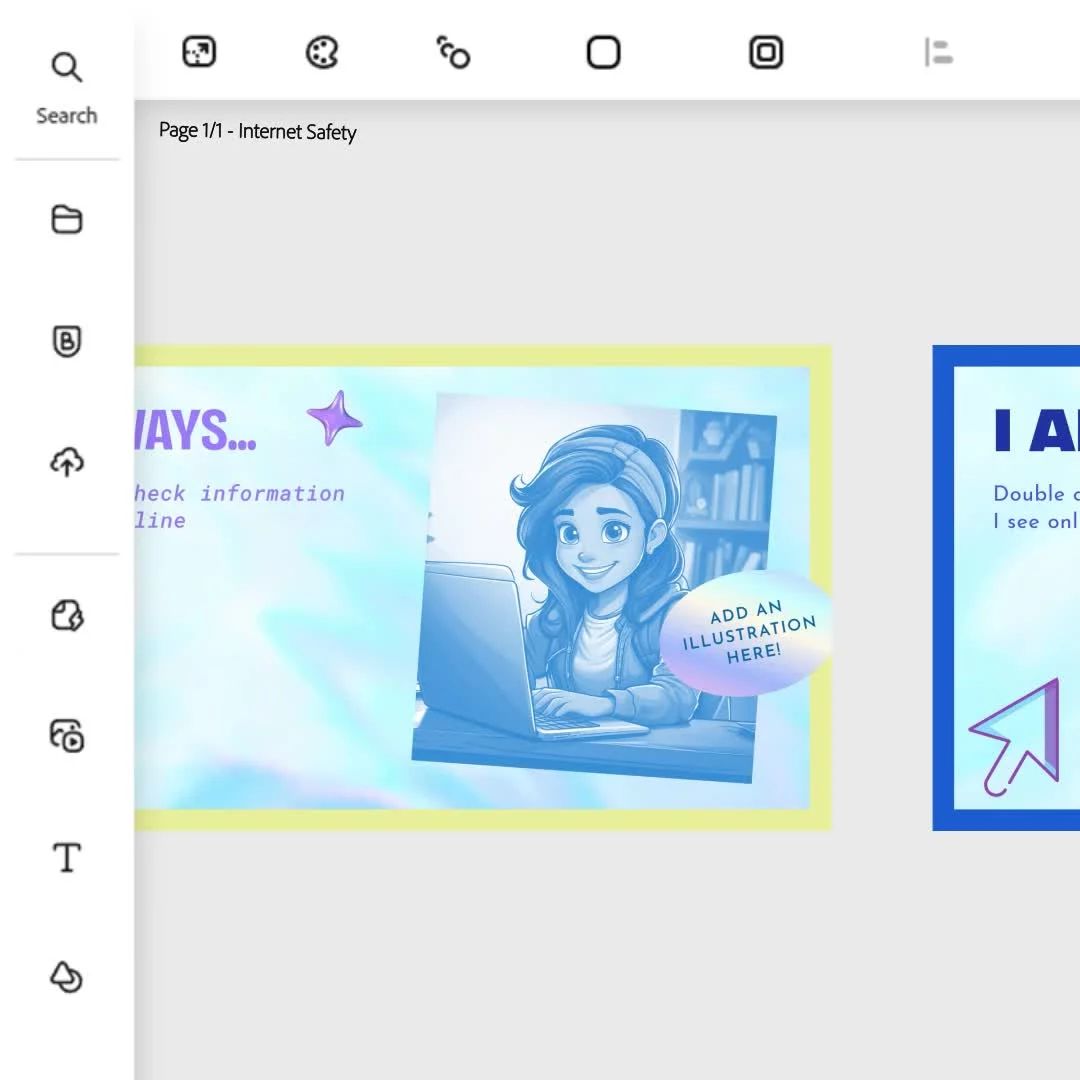Click the Page 1/1 - Internet Safety label
Viewport: 1080px width, 1080px height.
[x=257, y=132]
